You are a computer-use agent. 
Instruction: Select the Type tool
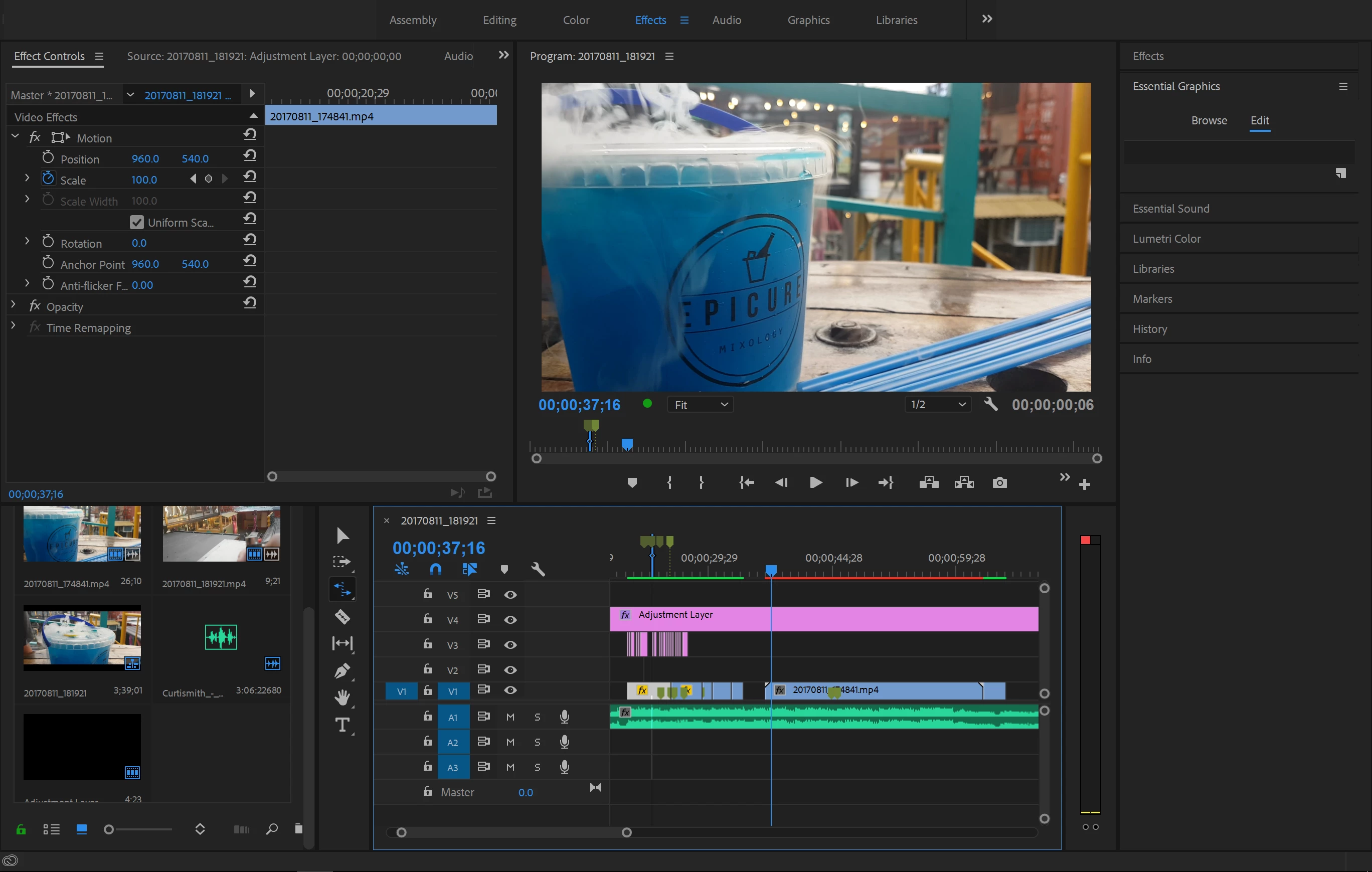342,725
